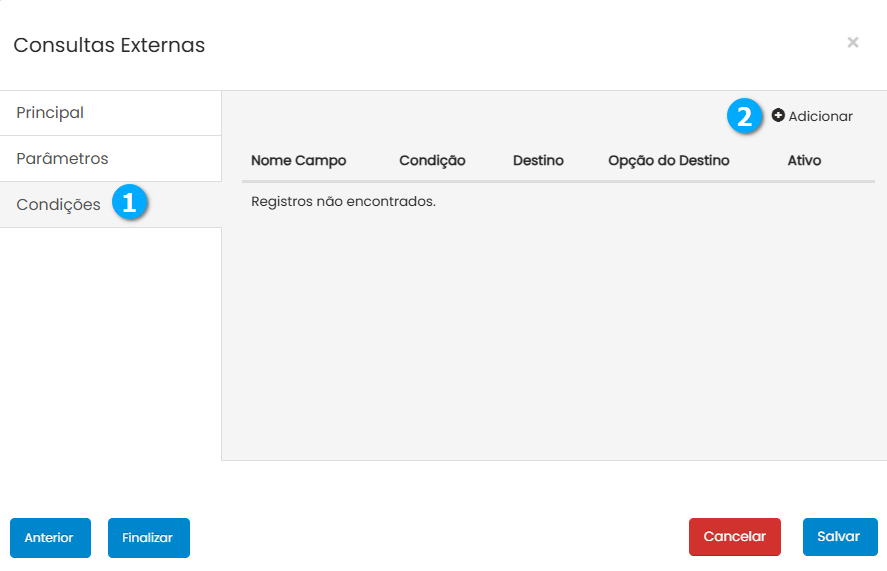This screenshot has height=571, width=887.
Task: Click the blue number 1 badge
Action: (x=129, y=203)
